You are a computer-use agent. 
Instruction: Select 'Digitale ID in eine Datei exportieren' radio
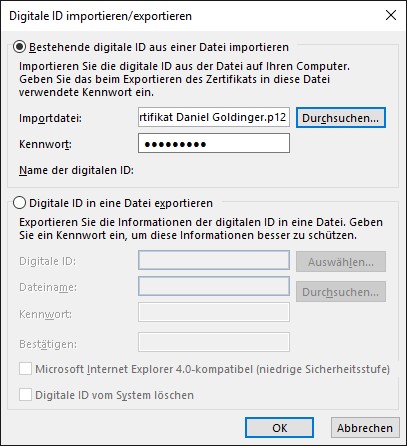[19, 203]
